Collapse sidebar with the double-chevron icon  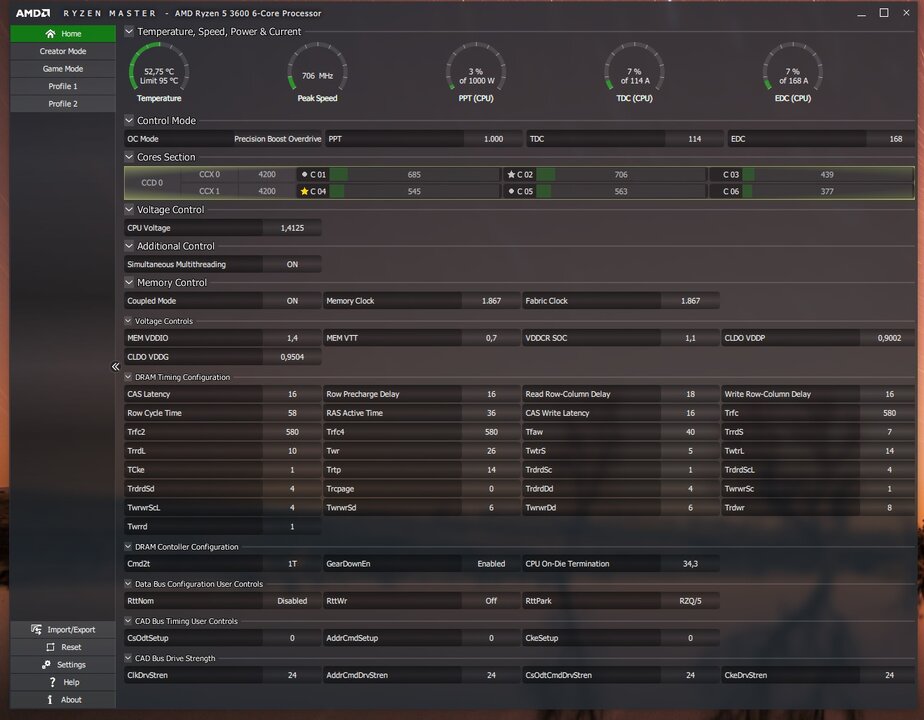(x=116, y=366)
